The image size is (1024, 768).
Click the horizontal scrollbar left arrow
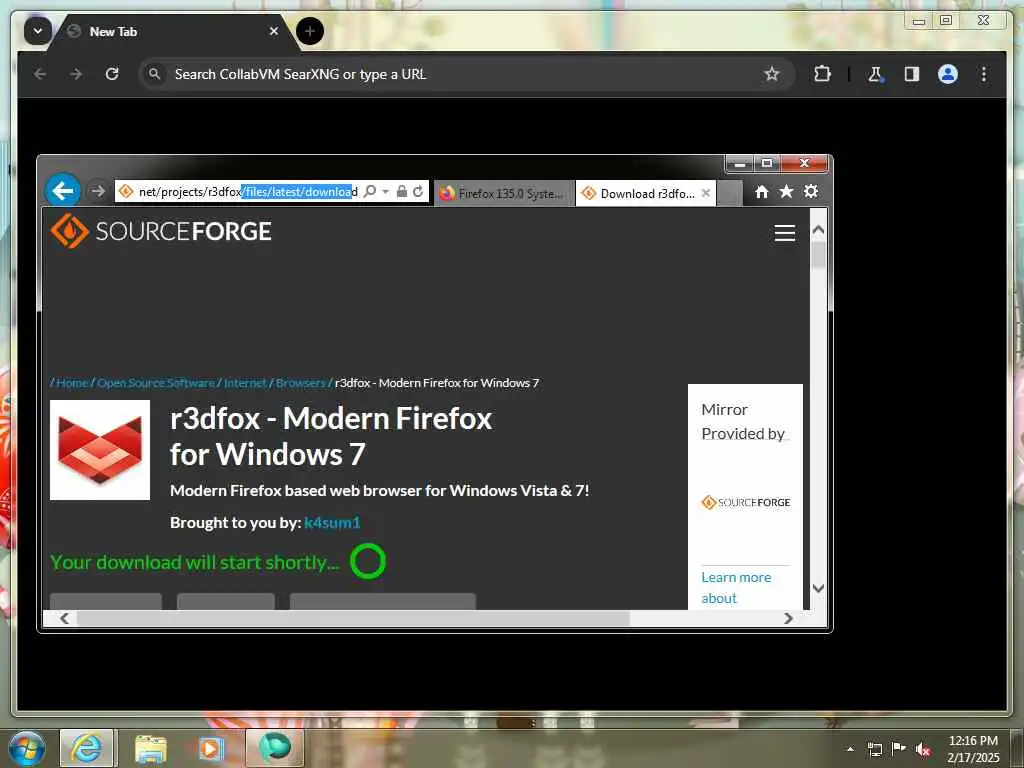[x=64, y=618]
